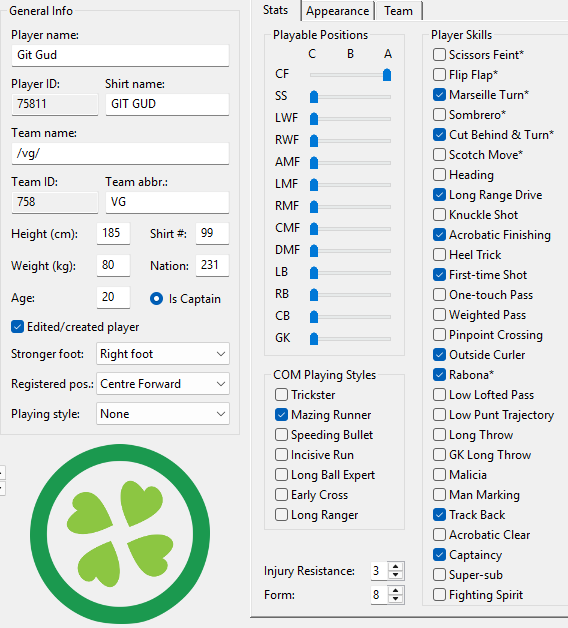
Task: Edit the Team abbr. field
Action: click(167, 202)
